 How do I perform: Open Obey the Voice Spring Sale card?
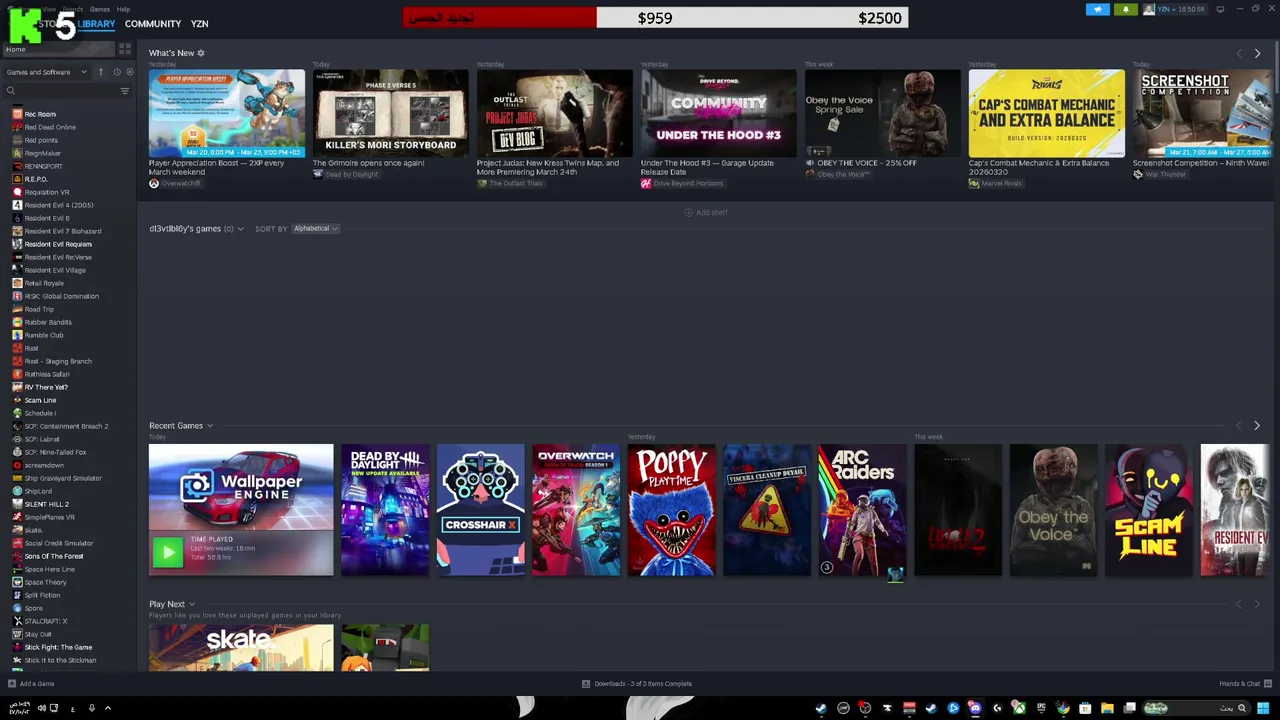pos(883,113)
